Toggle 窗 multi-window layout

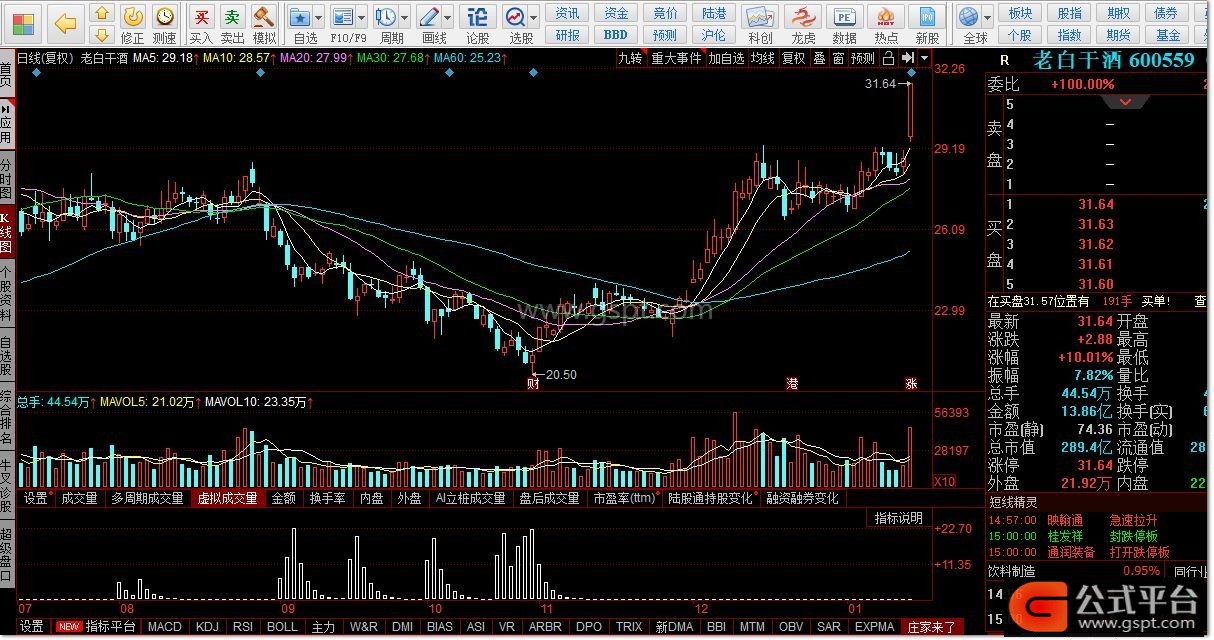click(x=838, y=58)
